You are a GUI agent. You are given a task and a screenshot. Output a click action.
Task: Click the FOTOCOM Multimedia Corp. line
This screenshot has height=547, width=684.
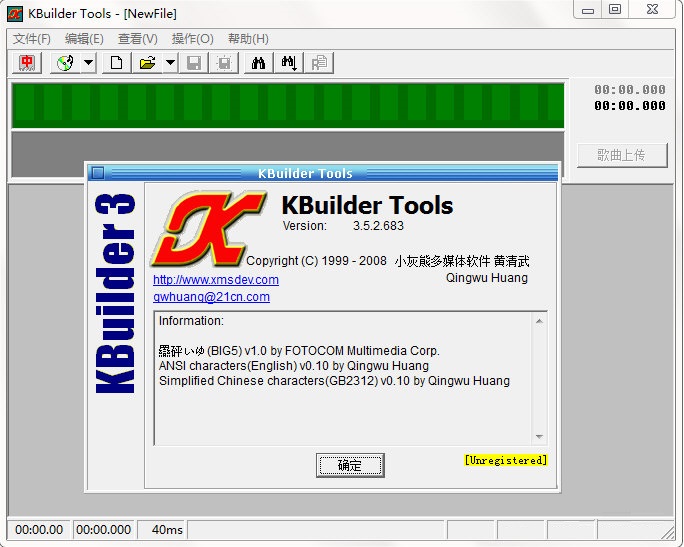(x=299, y=351)
